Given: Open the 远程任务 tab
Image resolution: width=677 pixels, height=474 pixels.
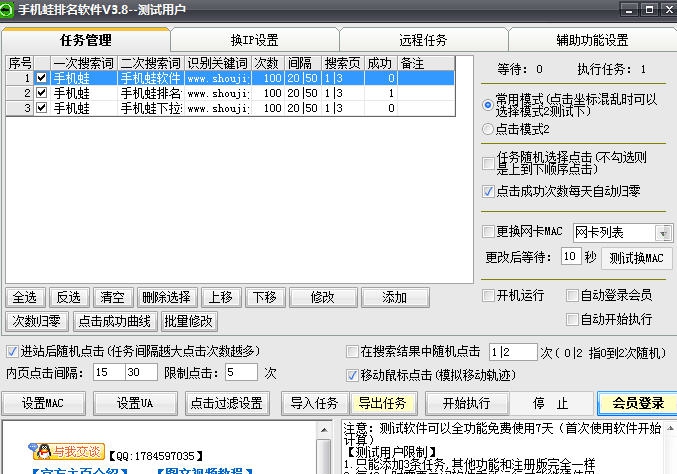Looking at the screenshot, I should [x=423, y=40].
